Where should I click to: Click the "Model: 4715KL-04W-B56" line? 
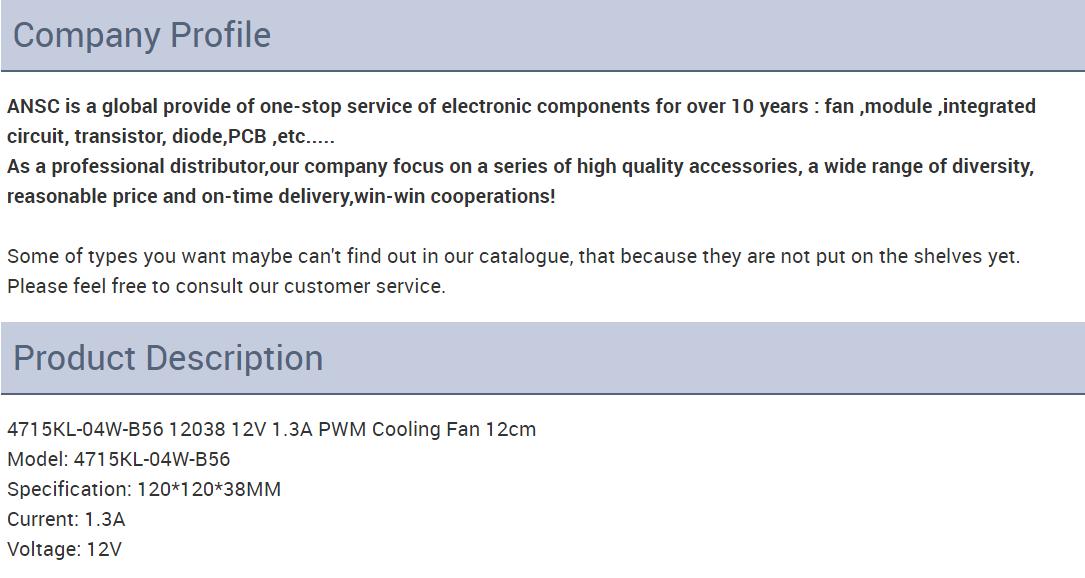tap(118, 459)
